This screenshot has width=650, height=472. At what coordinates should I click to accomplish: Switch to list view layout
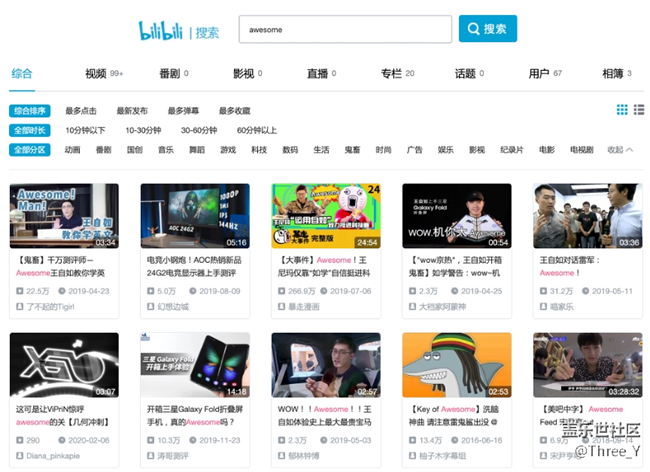click(x=638, y=110)
